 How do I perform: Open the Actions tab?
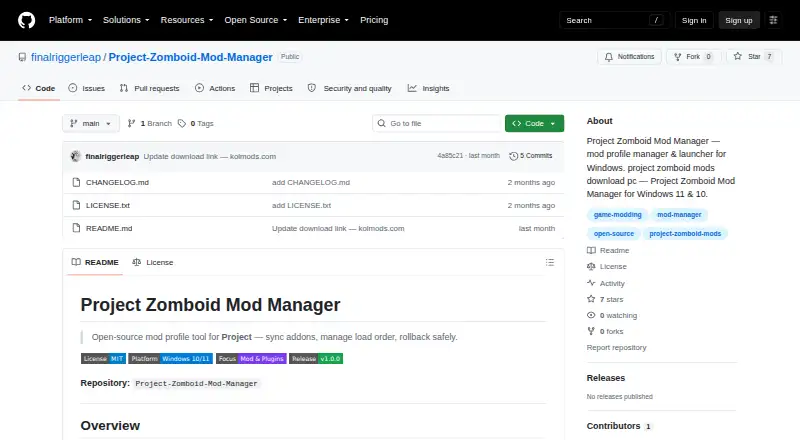(x=215, y=88)
